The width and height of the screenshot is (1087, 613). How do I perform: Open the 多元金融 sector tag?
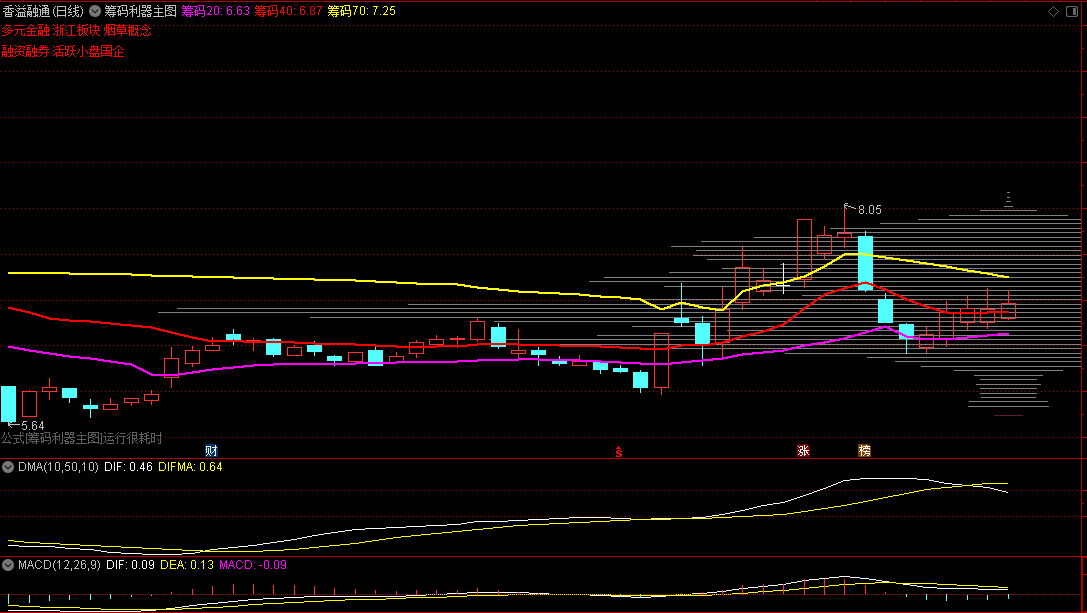tap(26, 31)
